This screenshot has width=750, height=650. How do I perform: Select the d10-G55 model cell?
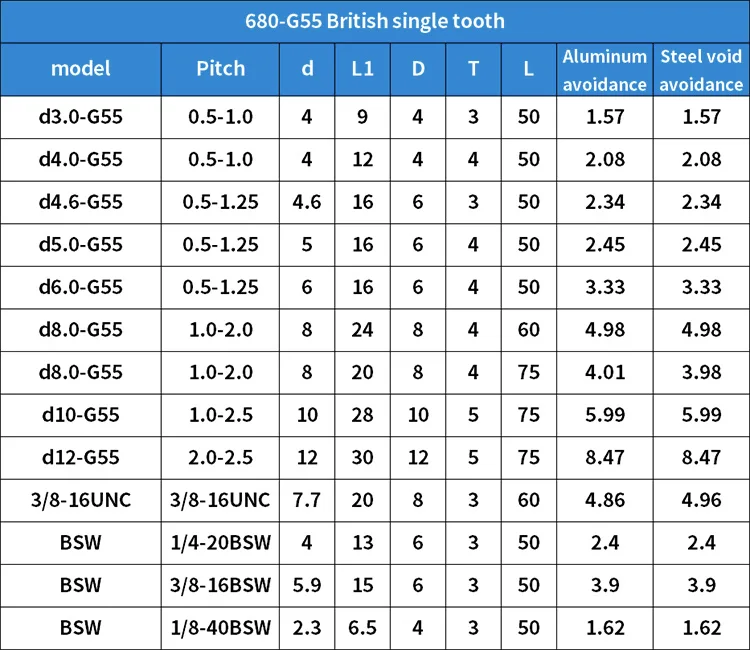80,415
